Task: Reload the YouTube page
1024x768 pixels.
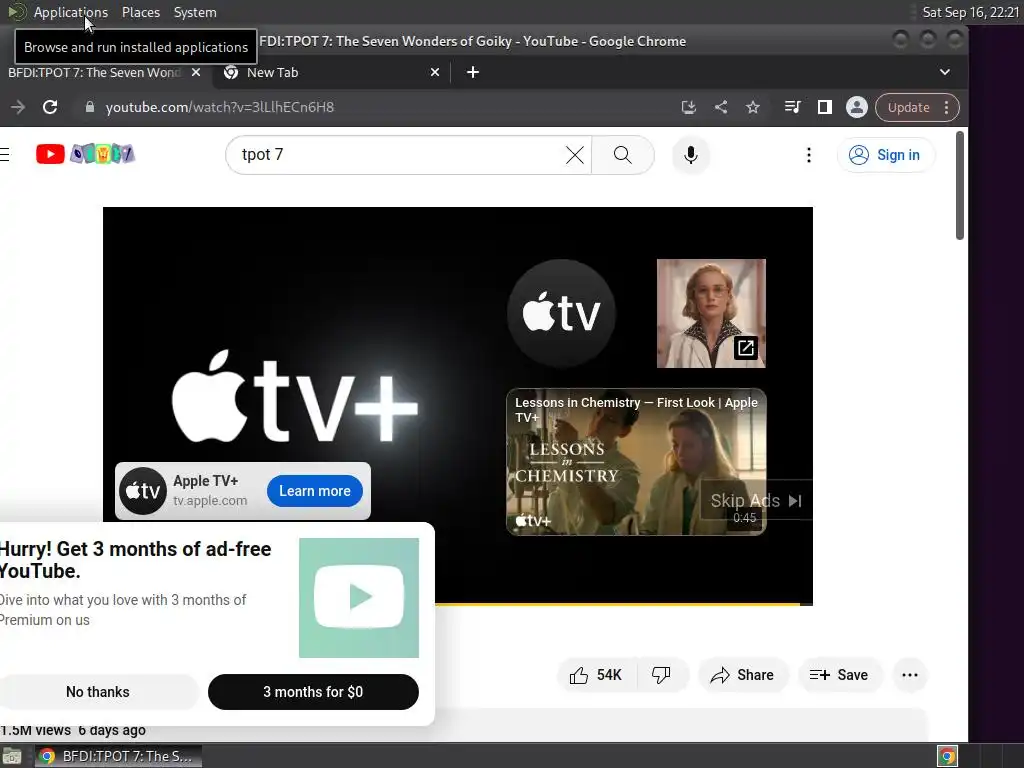Action: point(50,107)
